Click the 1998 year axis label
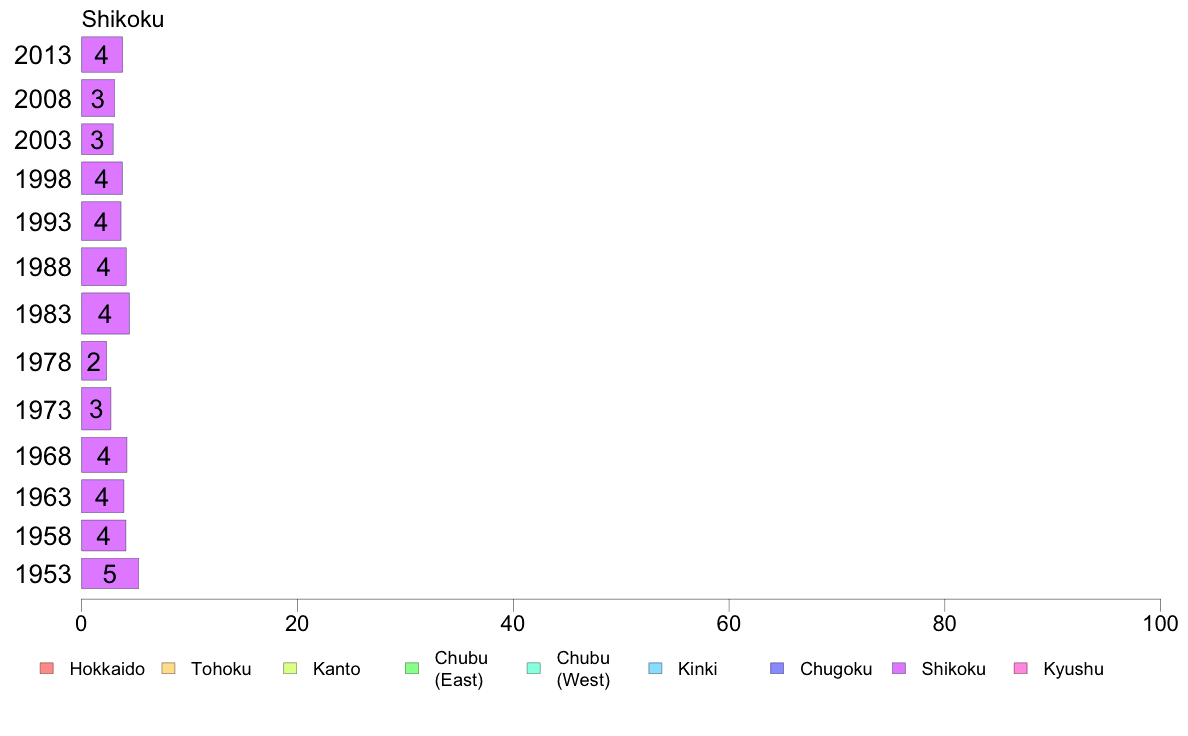This screenshot has width=1188, height=736. pyautogui.click(x=43, y=180)
